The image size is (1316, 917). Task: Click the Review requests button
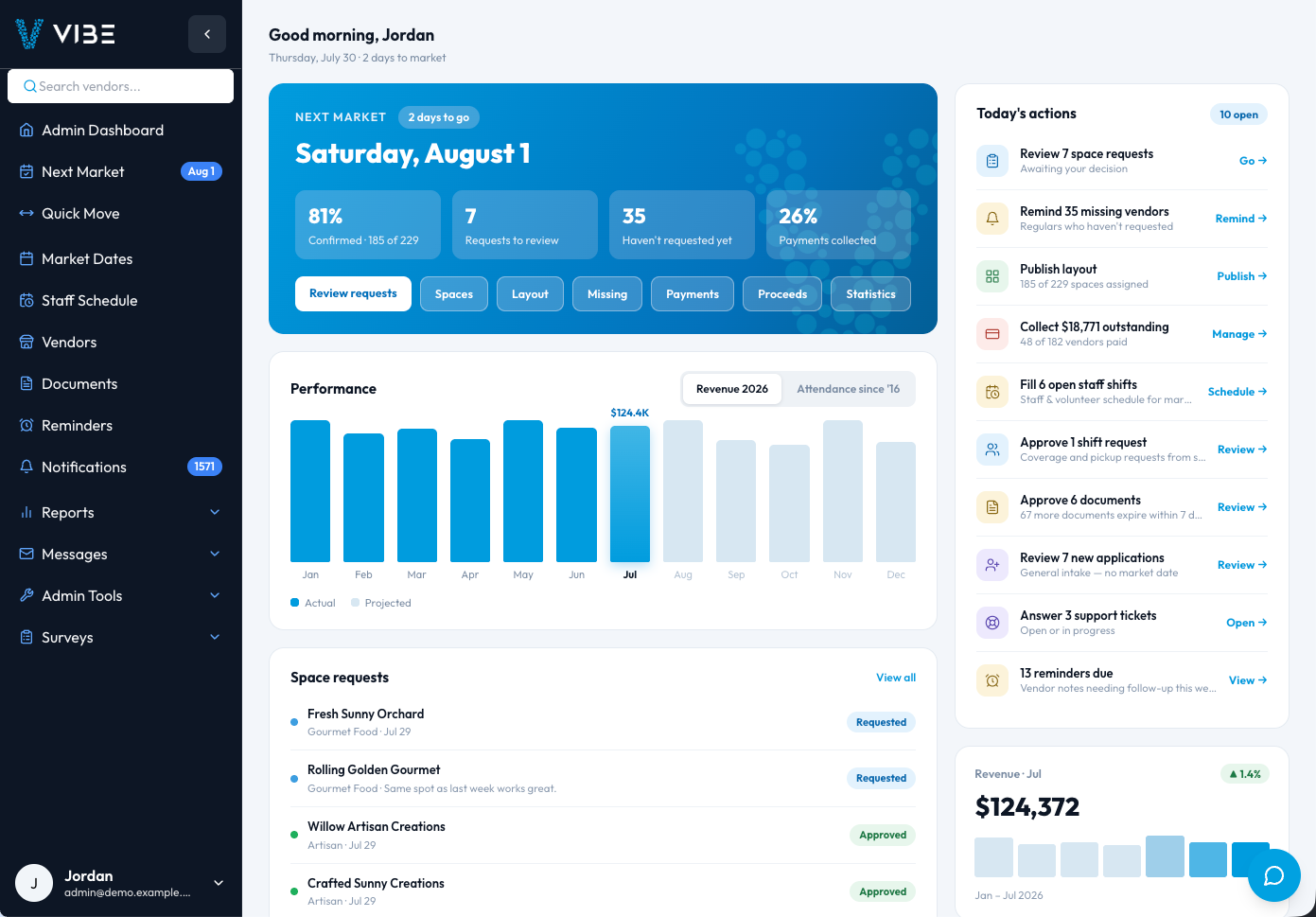pos(353,293)
